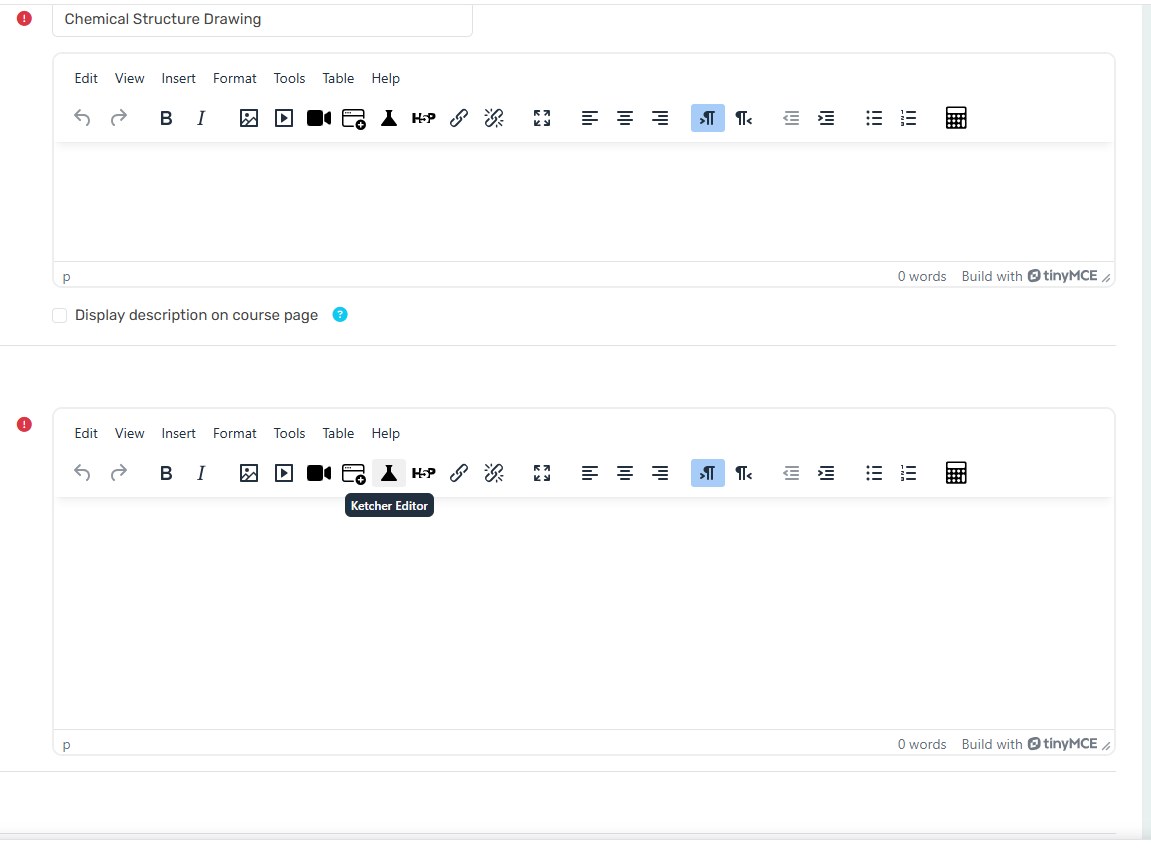Open Format menu in upper editor
The width and height of the screenshot is (1151, 851).
coord(235,79)
